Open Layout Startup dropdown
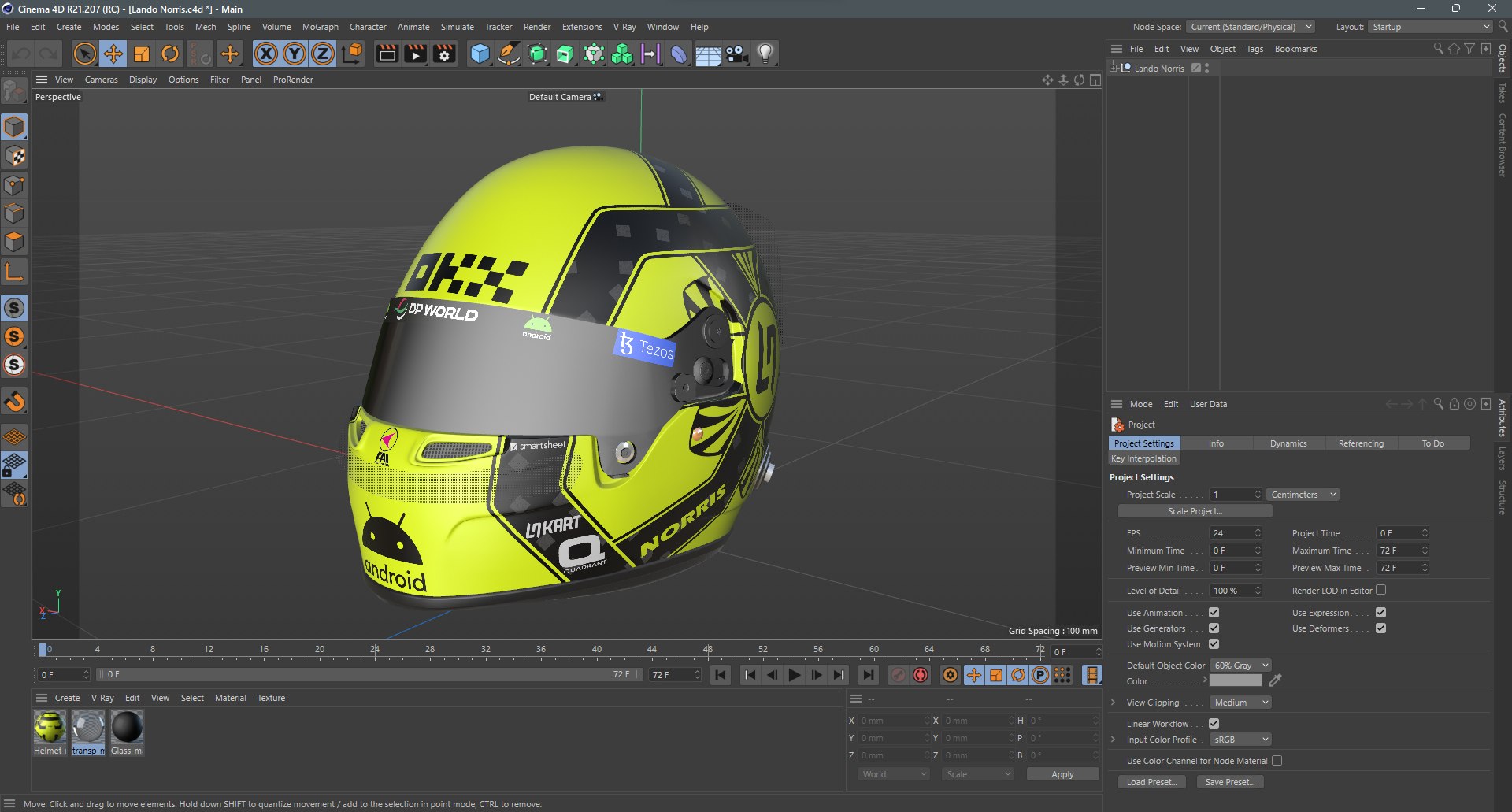 tap(1430, 27)
